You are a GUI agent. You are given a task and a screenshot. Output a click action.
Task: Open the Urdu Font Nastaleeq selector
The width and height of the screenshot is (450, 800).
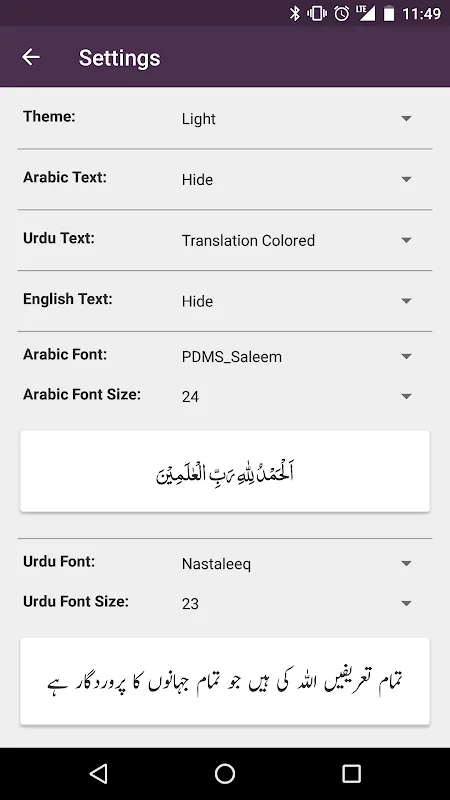[298, 563]
